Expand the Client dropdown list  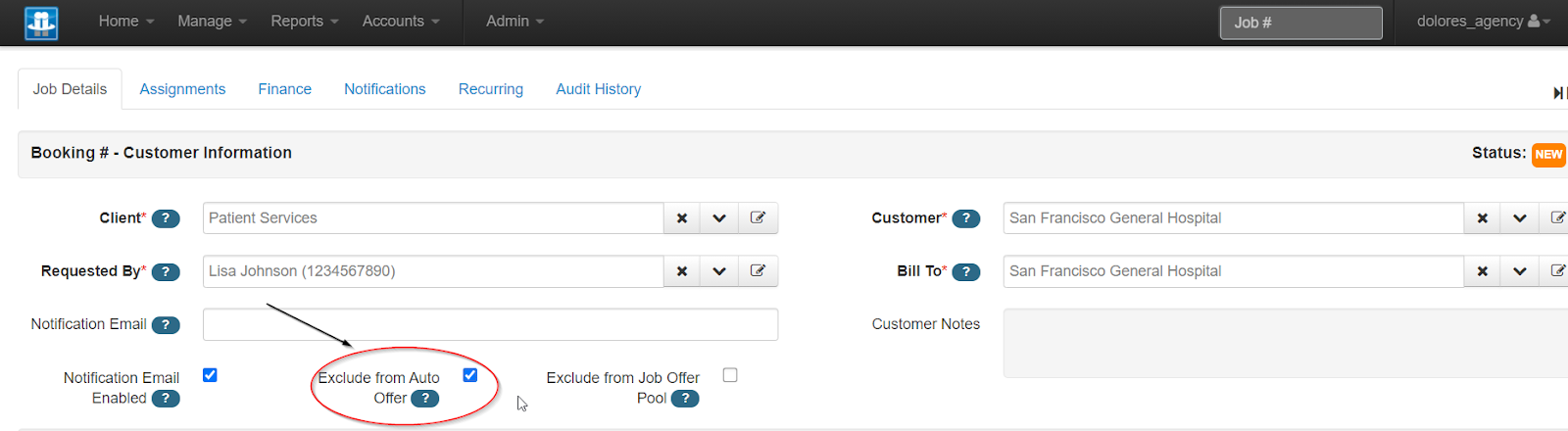click(x=719, y=218)
